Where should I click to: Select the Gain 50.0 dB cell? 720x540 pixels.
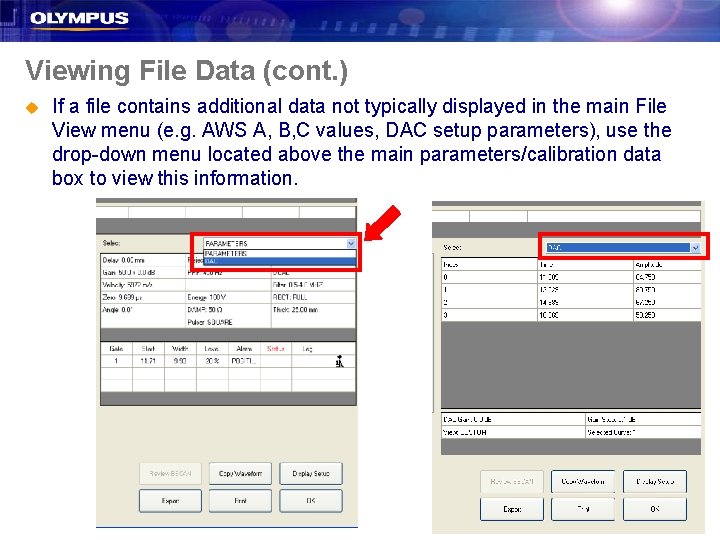pos(143,272)
